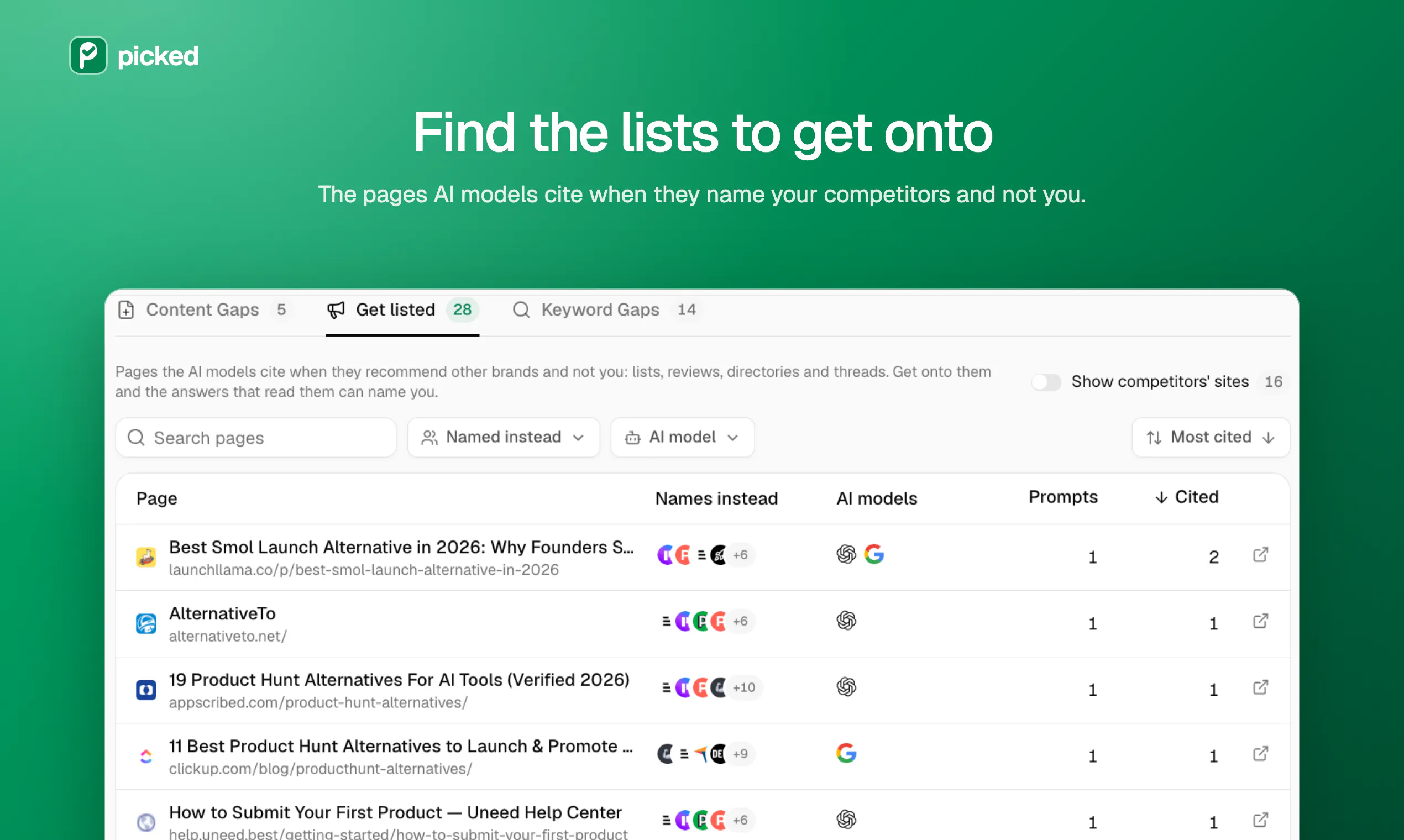Toggle Show competitors' sites switch

click(1046, 381)
